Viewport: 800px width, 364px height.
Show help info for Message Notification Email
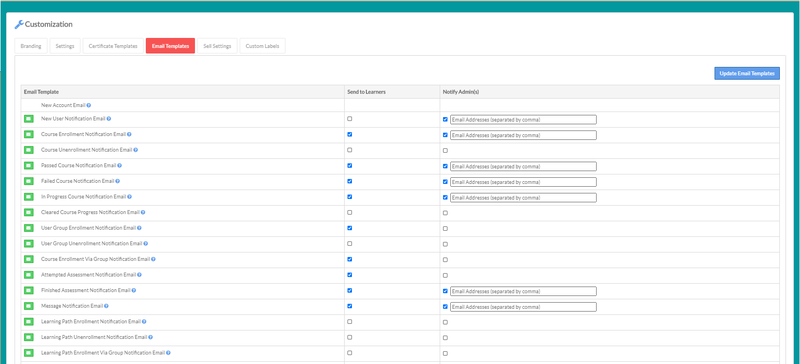coord(107,306)
